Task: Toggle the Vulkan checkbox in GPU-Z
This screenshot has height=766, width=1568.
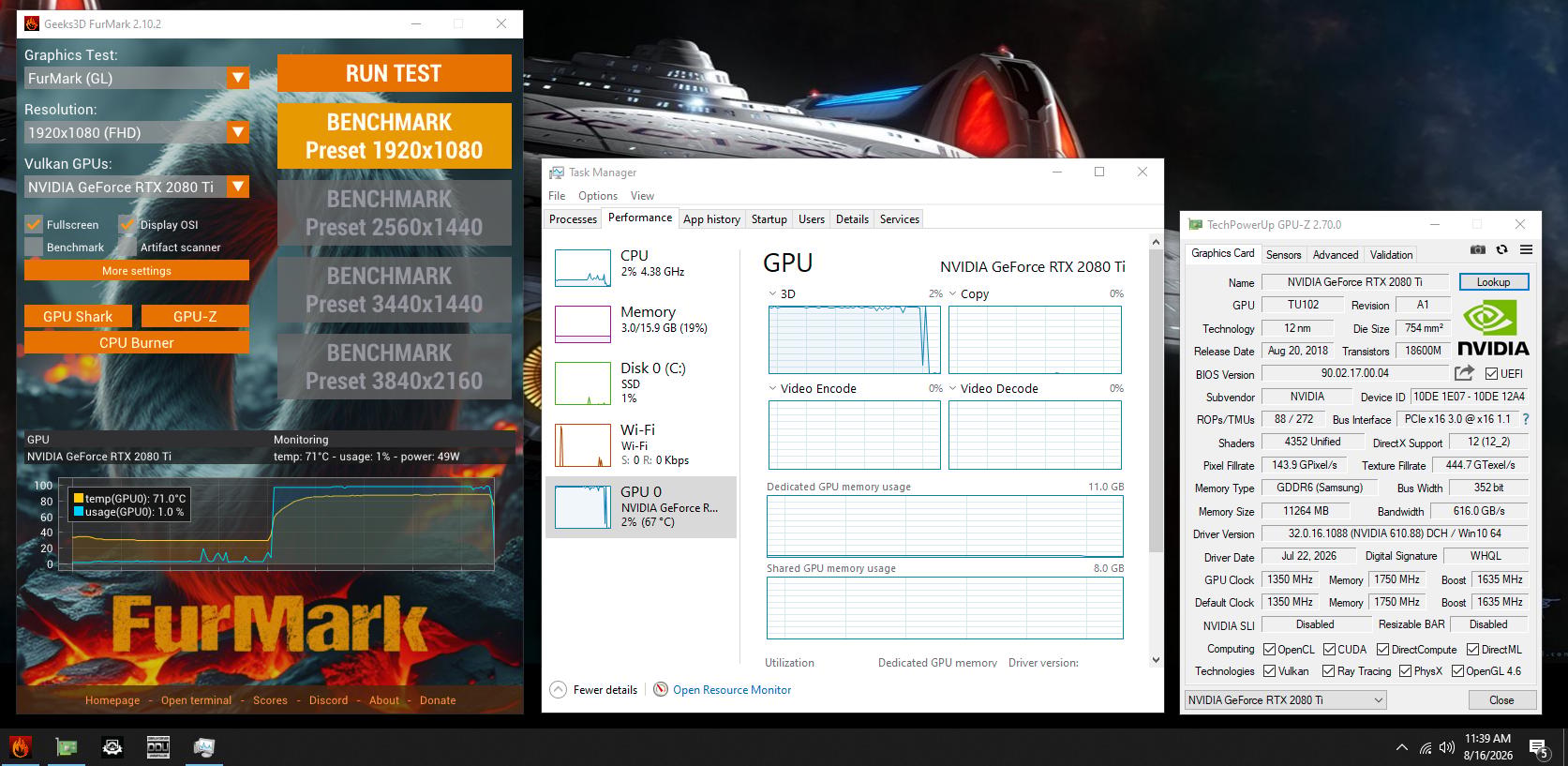Action: [x=1269, y=670]
